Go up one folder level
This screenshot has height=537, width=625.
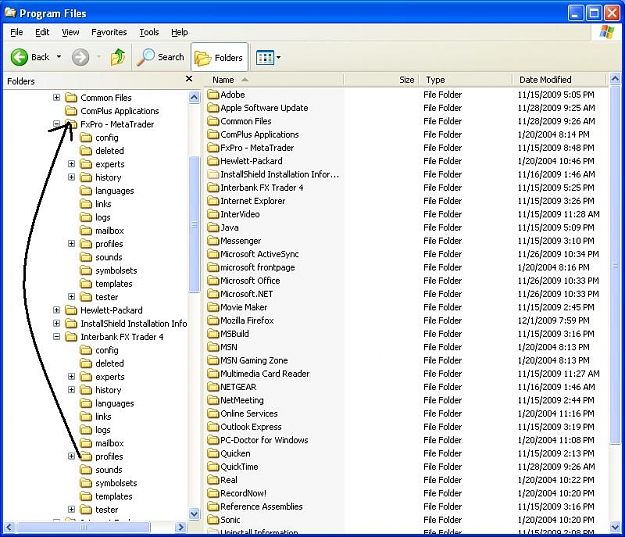coord(118,57)
